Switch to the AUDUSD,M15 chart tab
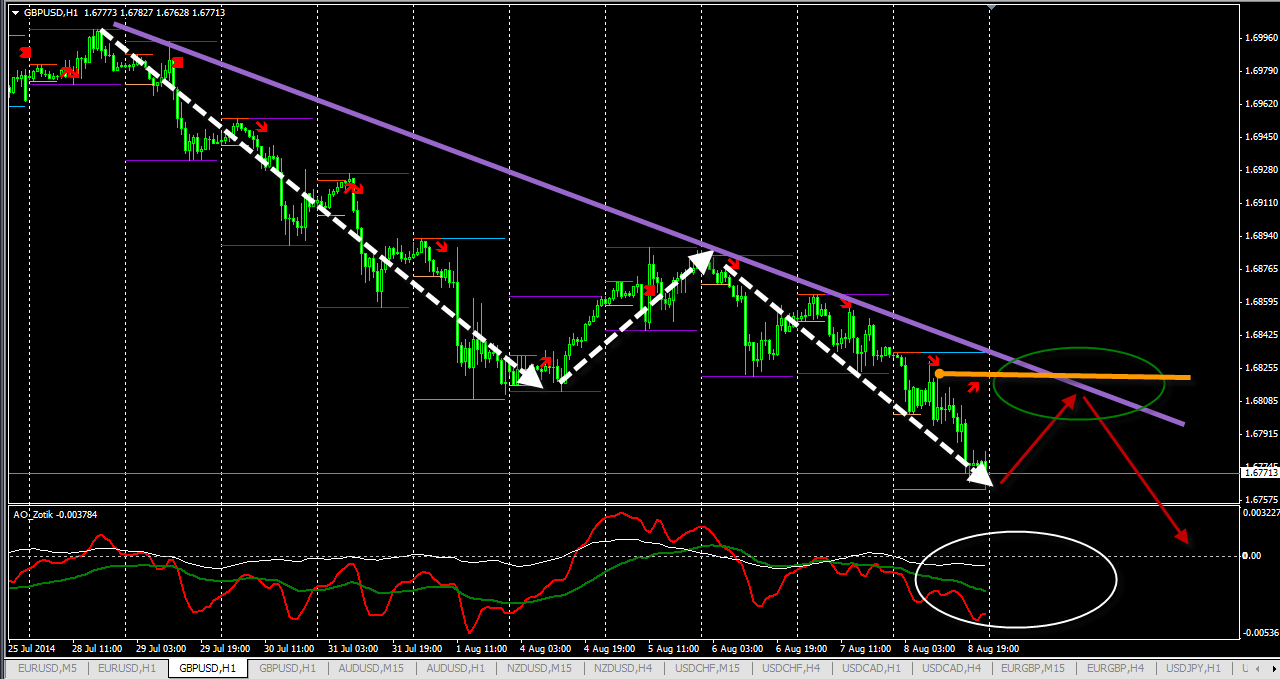 (x=373, y=667)
